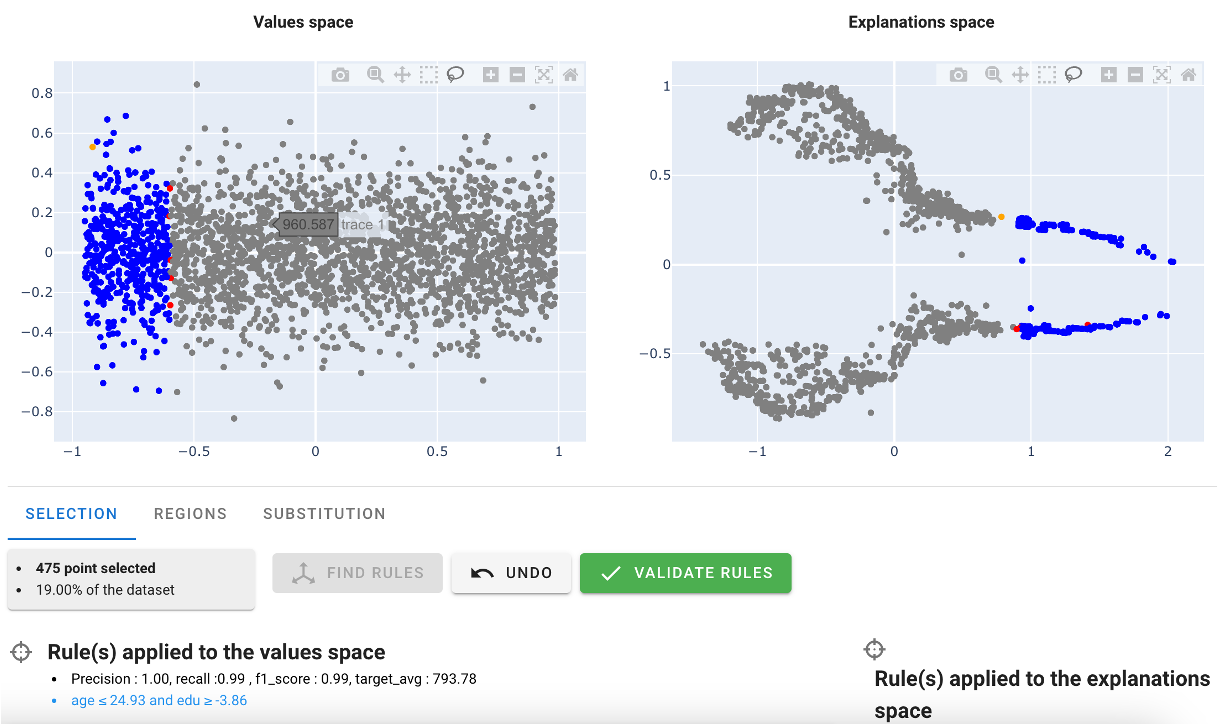
Task: Open the SUBSTITUTION tab
Action: click(324, 514)
